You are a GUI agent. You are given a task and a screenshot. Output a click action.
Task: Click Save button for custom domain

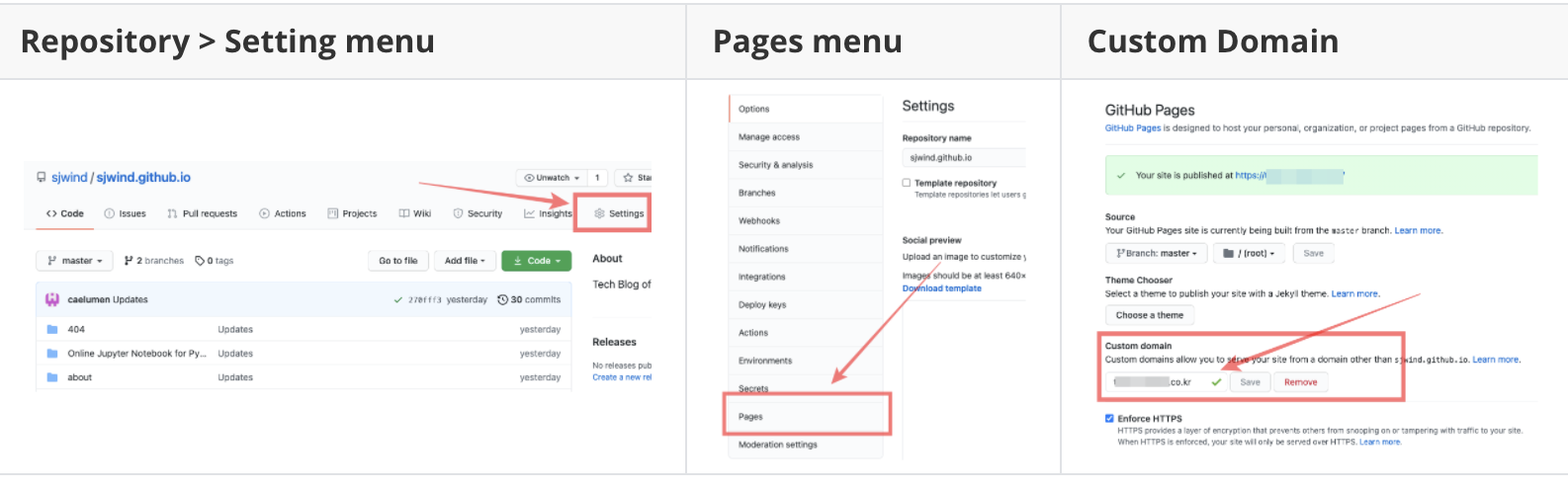tap(1251, 382)
